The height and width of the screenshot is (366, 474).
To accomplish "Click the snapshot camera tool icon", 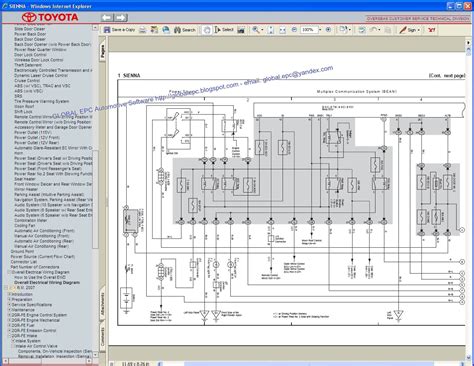I will (241, 30).
